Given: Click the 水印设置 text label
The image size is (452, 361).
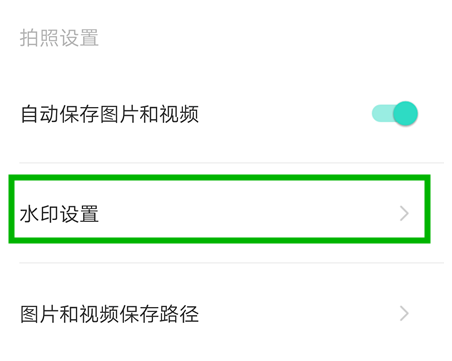Looking at the screenshot, I should coord(59,214).
